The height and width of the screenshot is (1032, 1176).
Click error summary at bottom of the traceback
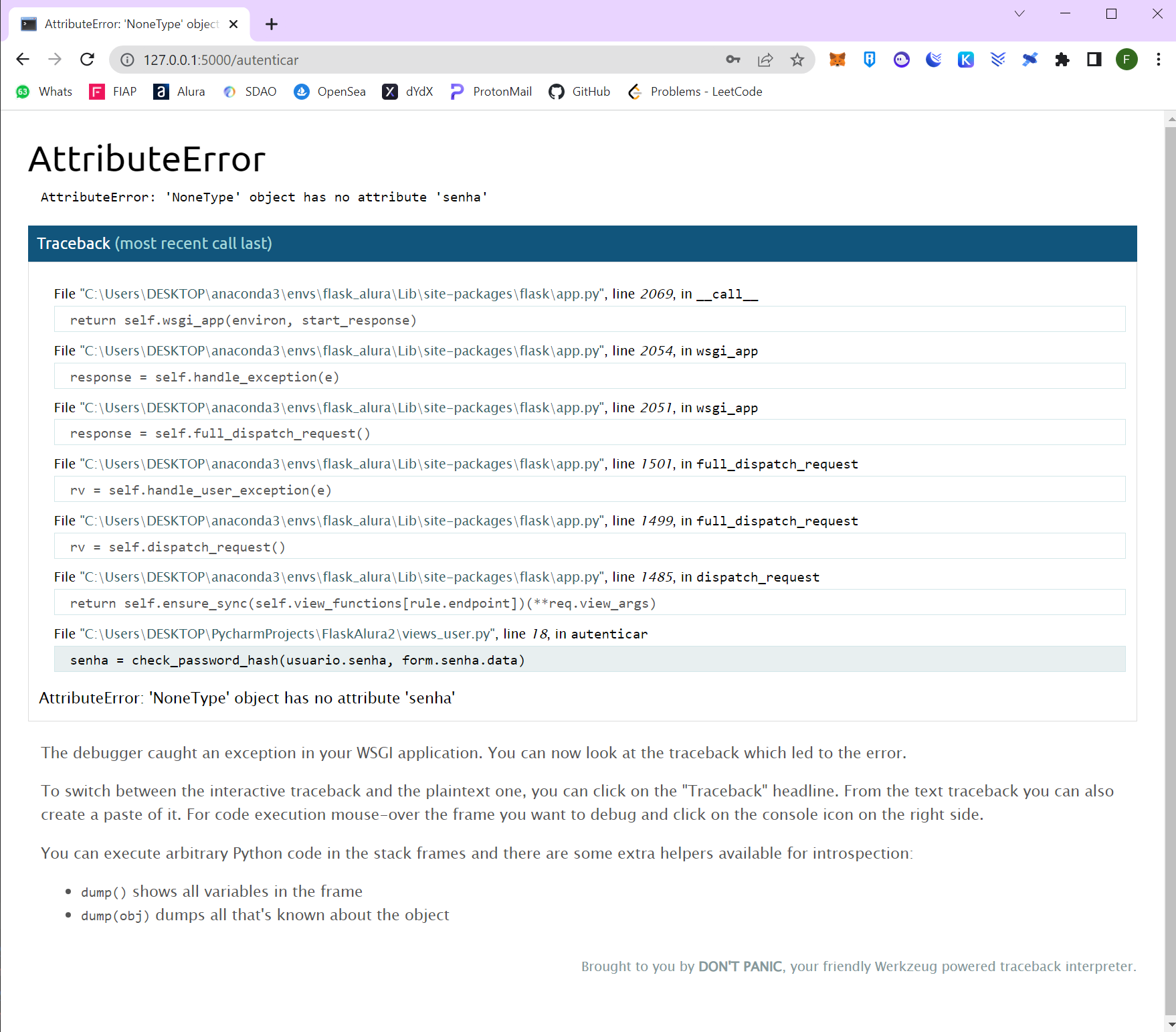point(247,698)
